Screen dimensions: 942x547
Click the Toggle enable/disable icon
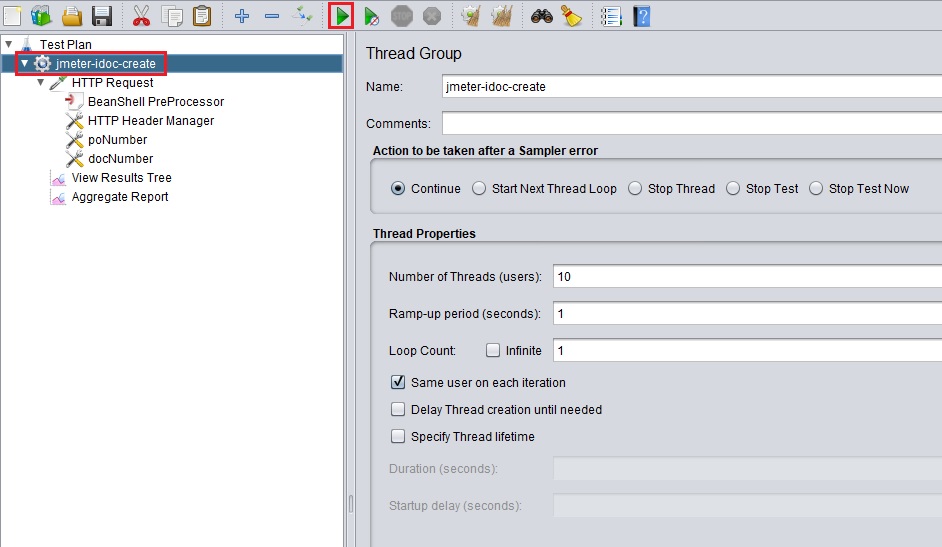(302, 16)
